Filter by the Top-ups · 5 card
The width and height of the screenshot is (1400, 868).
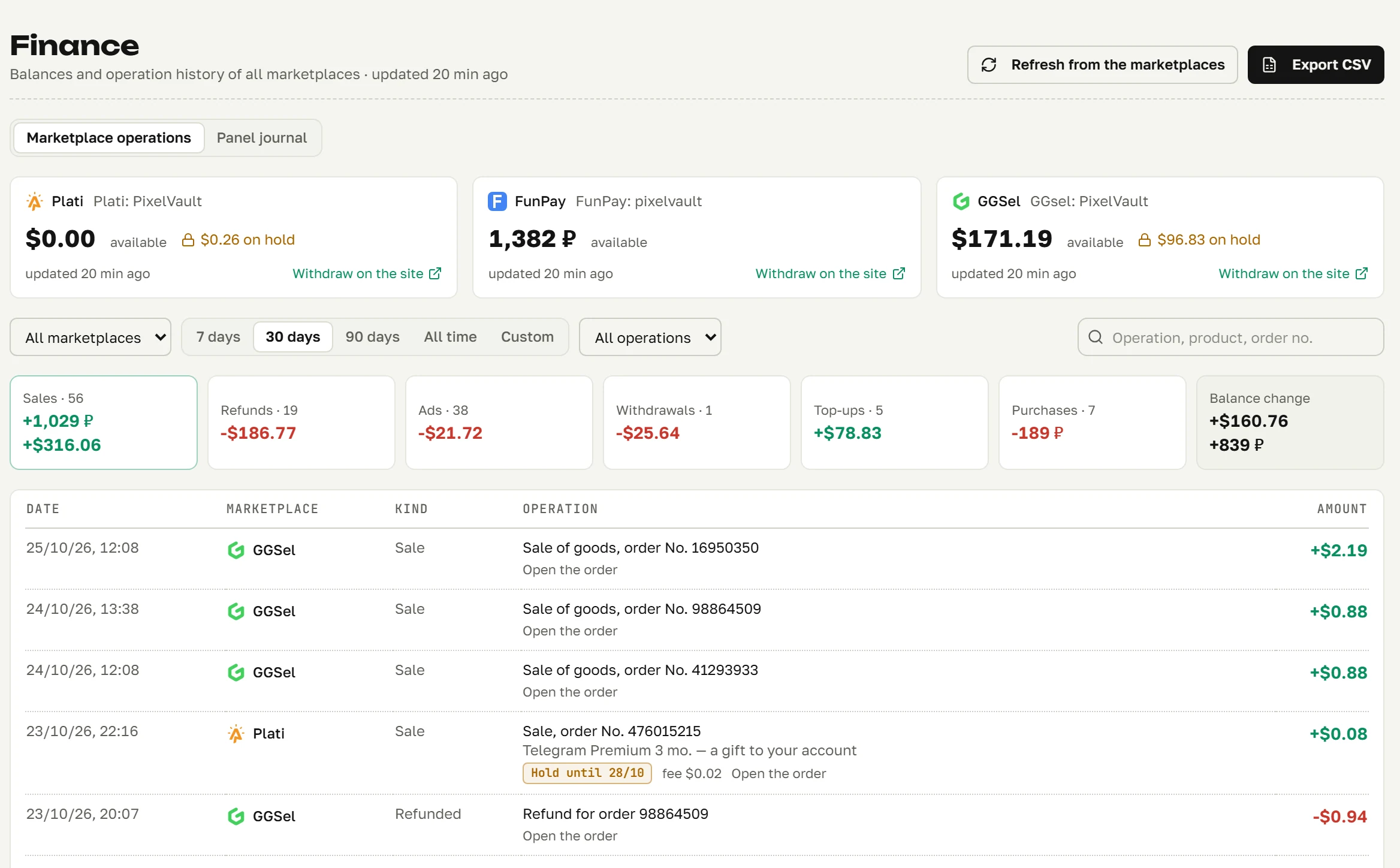(895, 423)
